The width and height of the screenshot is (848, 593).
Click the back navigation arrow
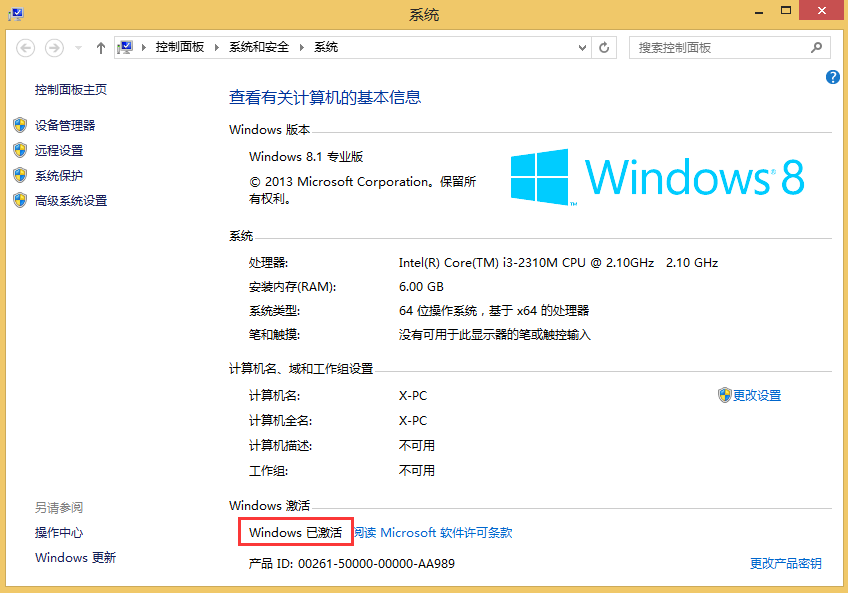coord(26,47)
